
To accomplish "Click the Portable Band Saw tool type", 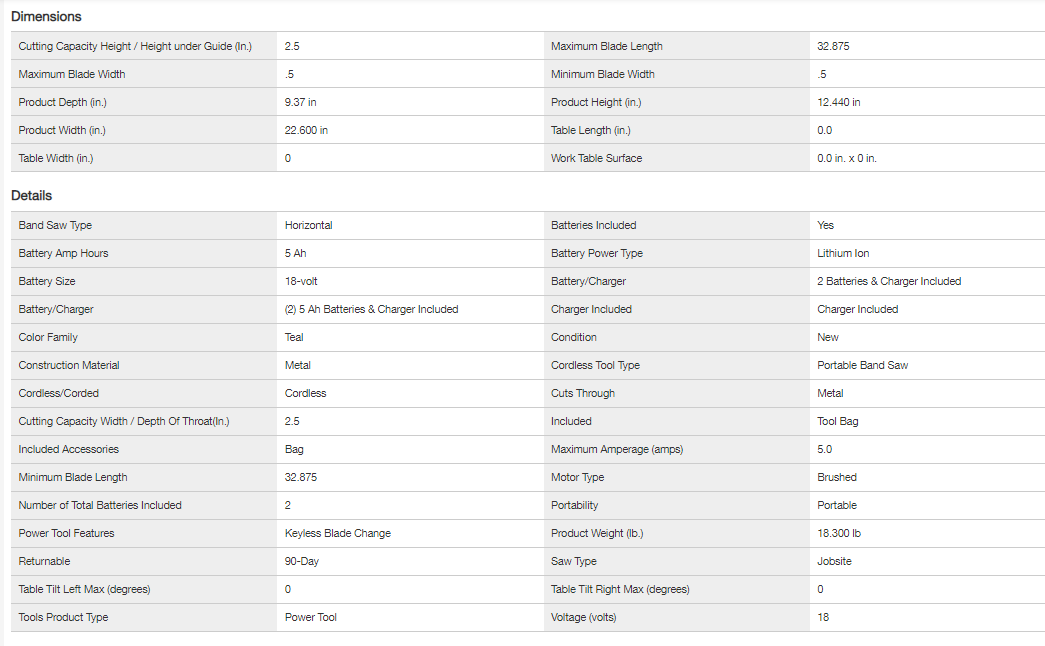I will click(x=862, y=365).
